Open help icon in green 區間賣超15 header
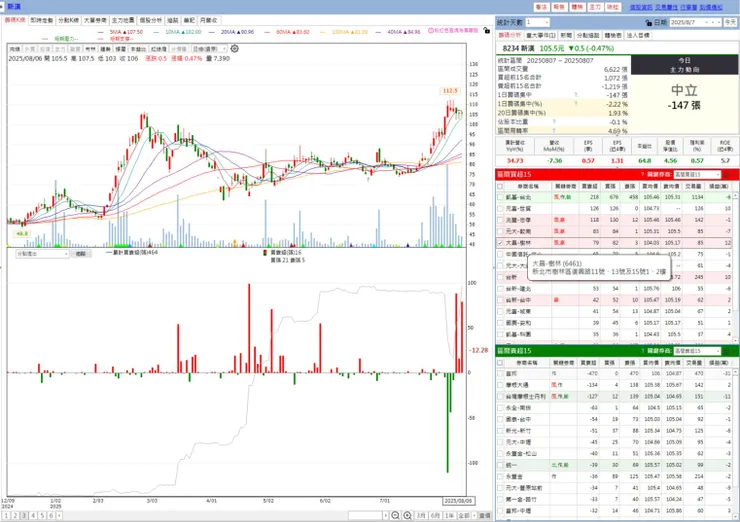The width and height of the screenshot is (740, 522). [642, 351]
